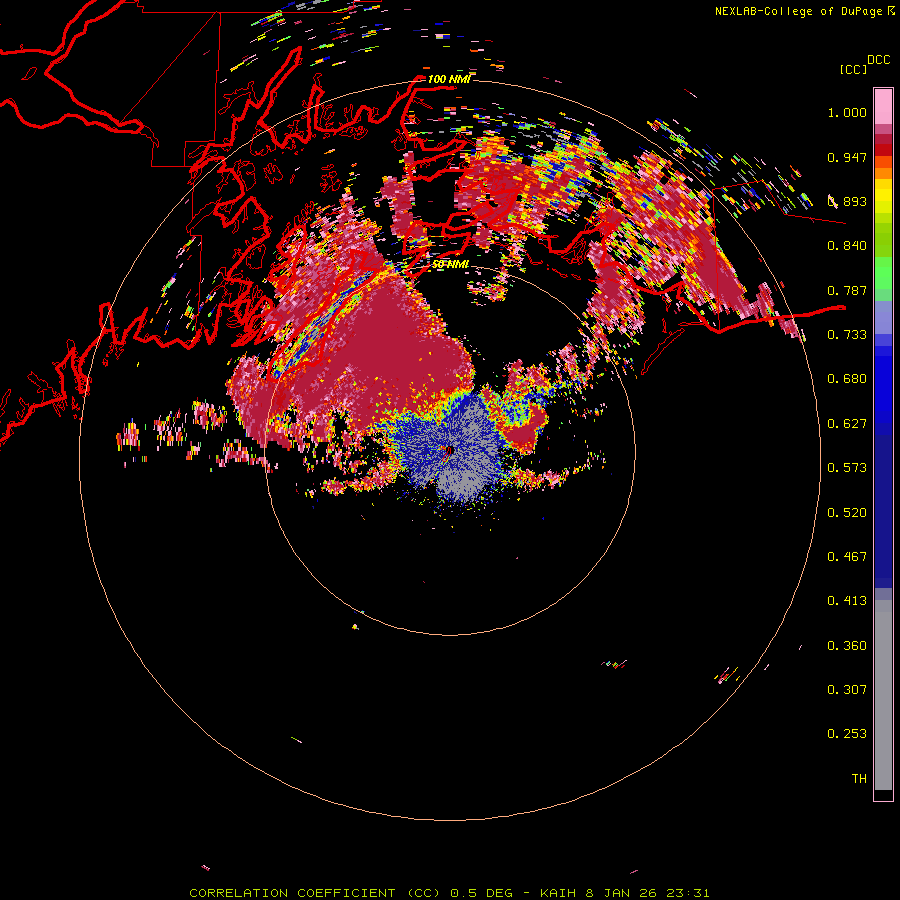Click the 0.307 scale value
Image resolution: width=900 pixels, height=900 pixels.
coord(847,690)
